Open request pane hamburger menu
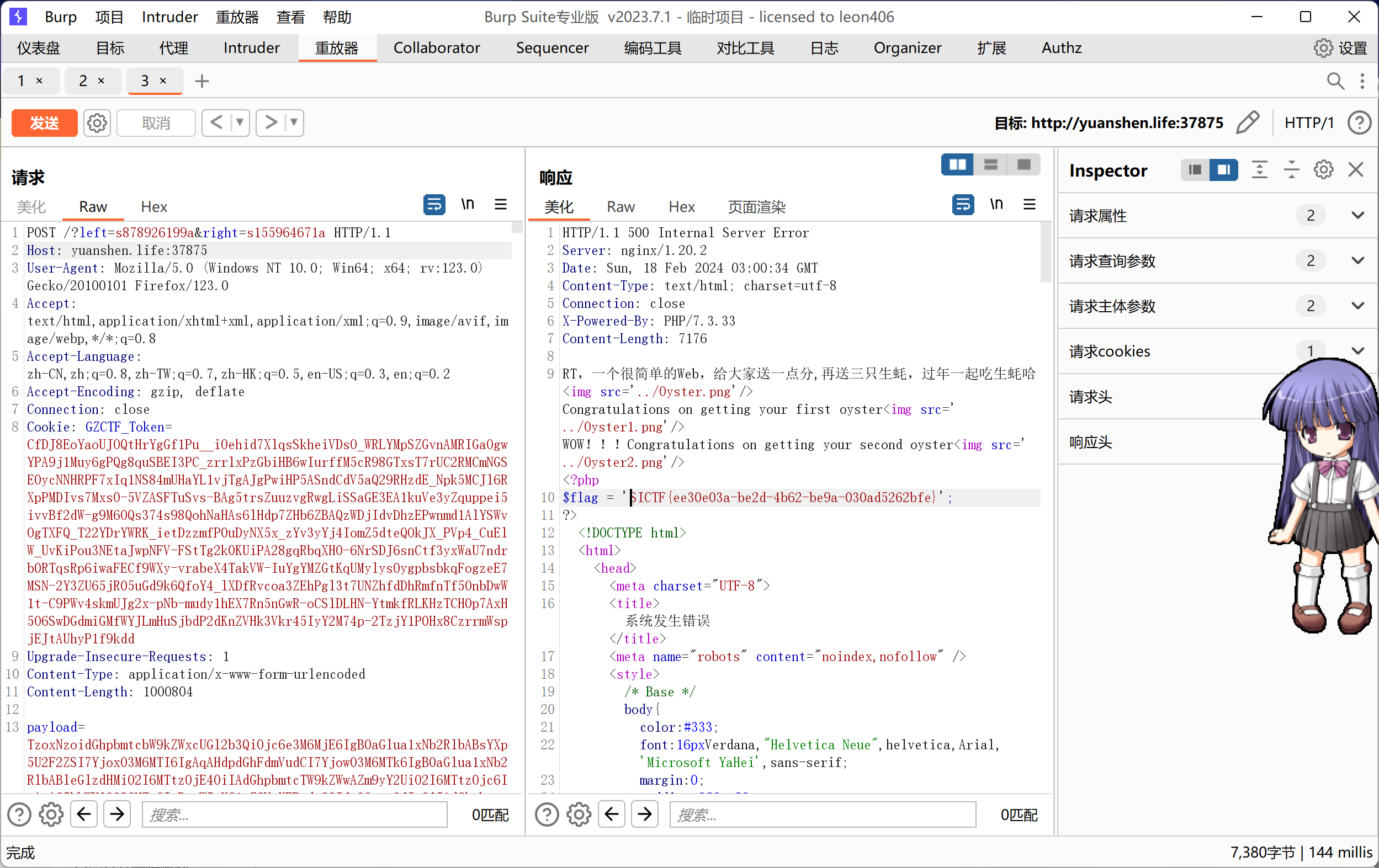The image size is (1379, 868). (501, 204)
